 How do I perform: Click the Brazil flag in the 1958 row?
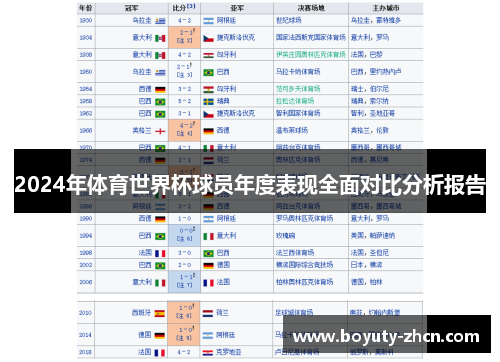160,102
